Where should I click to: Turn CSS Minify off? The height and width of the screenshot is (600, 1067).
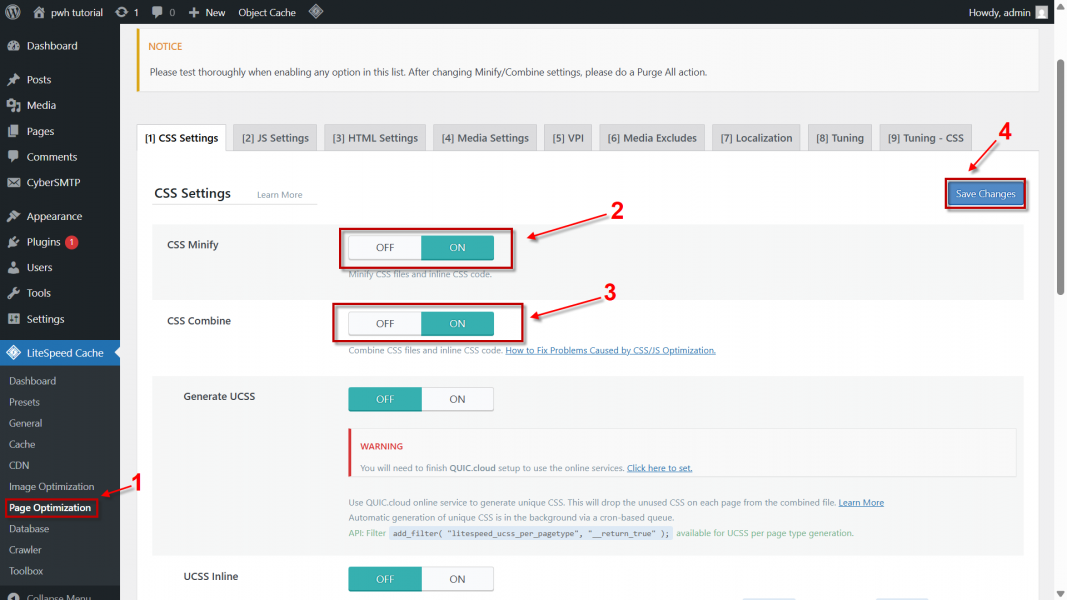click(x=385, y=248)
